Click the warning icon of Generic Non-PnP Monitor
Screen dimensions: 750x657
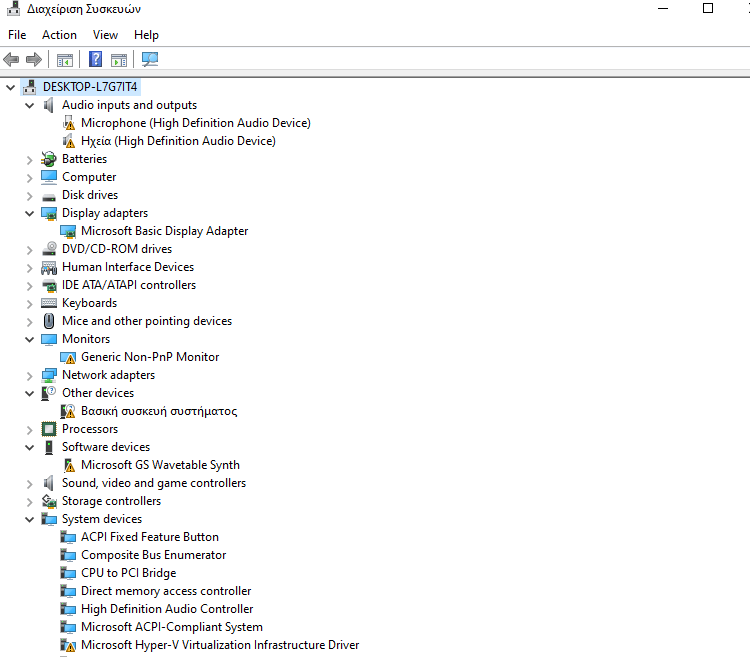click(68, 357)
